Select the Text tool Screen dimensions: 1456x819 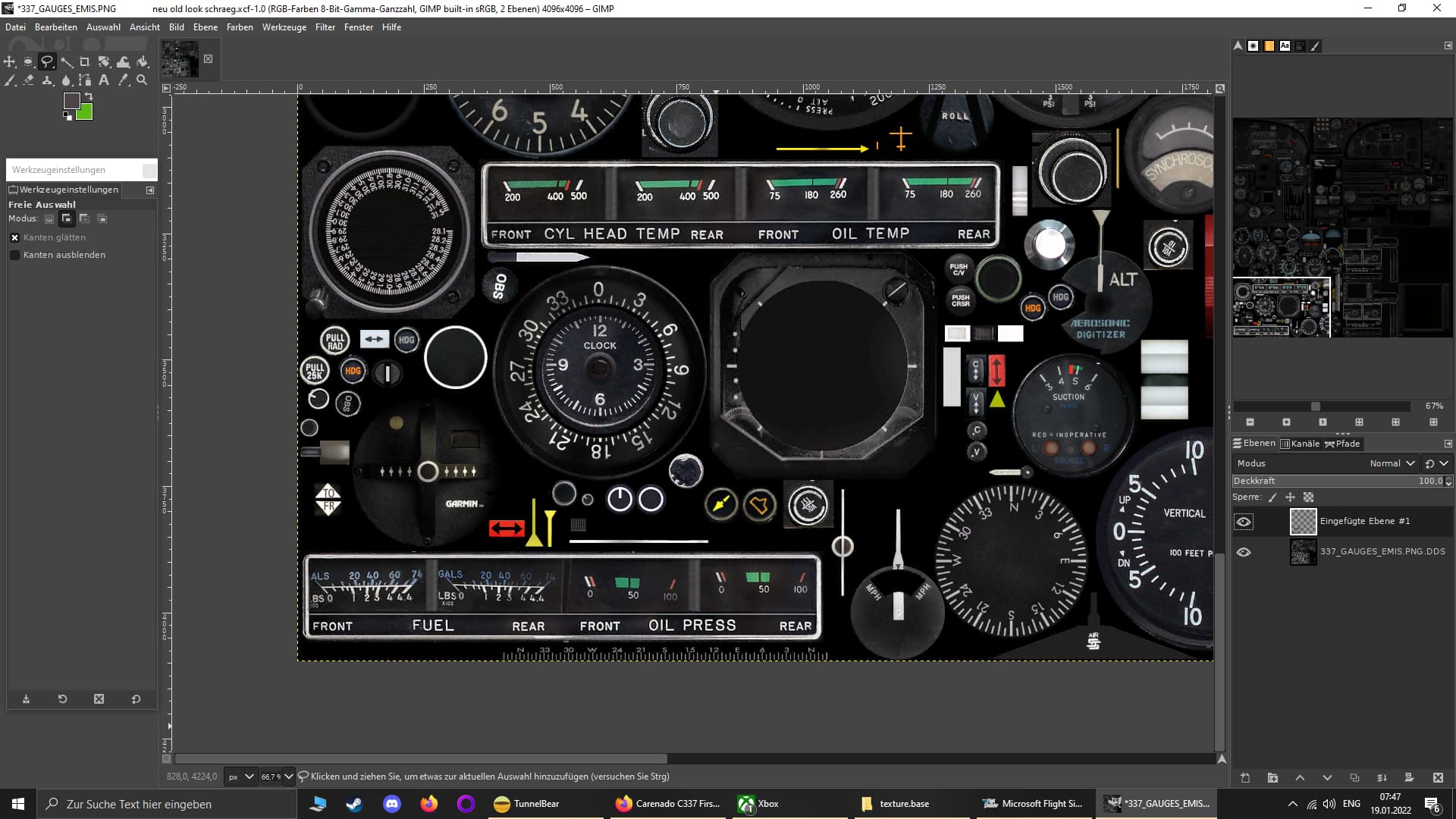104,80
